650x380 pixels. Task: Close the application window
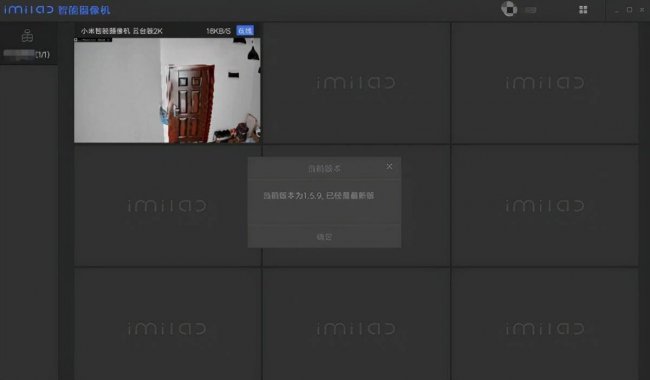coord(642,10)
